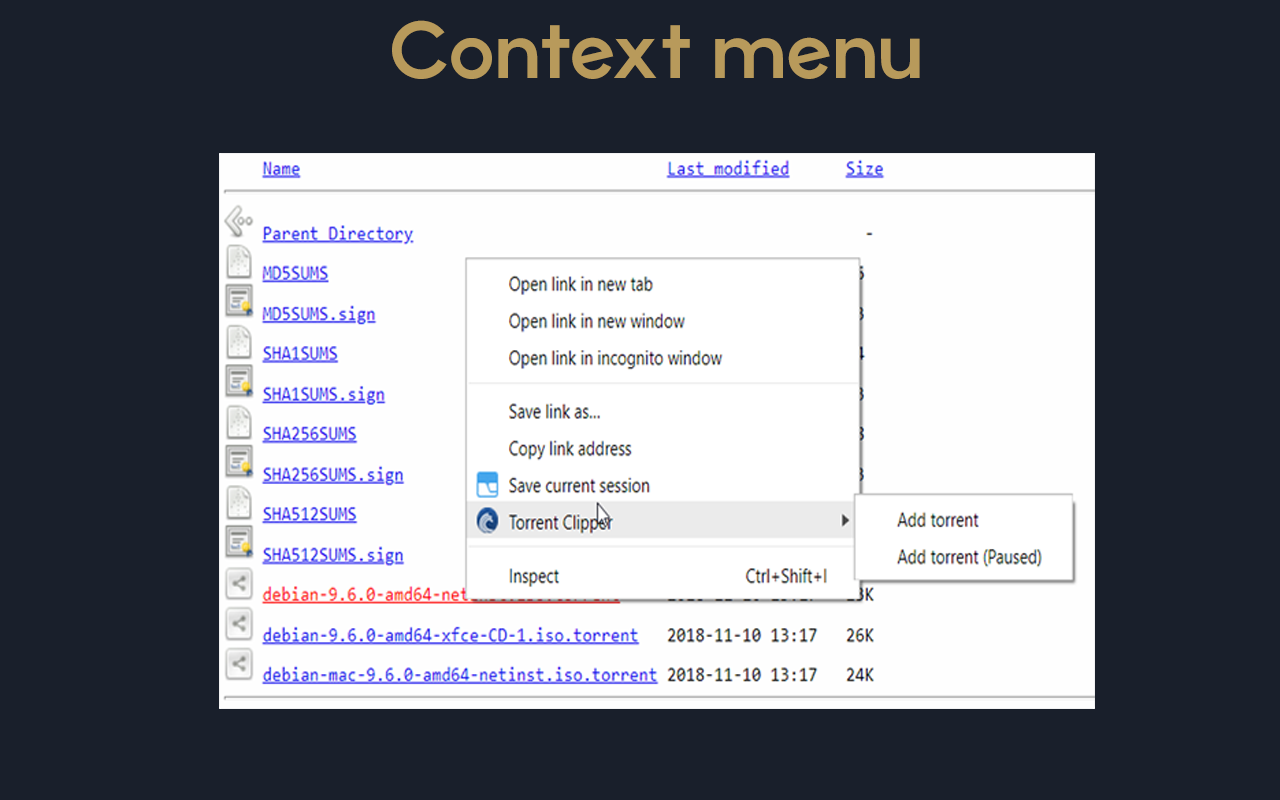Image resolution: width=1280 pixels, height=800 pixels.
Task: Select Open link in incognito window
Action: tap(615, 359)
